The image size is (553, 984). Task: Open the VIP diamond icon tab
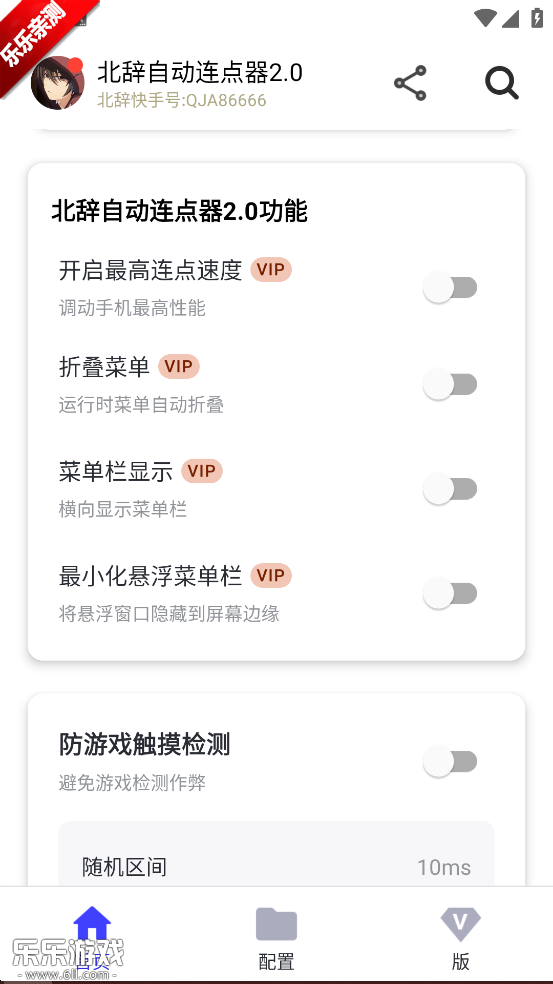(460, 924)
